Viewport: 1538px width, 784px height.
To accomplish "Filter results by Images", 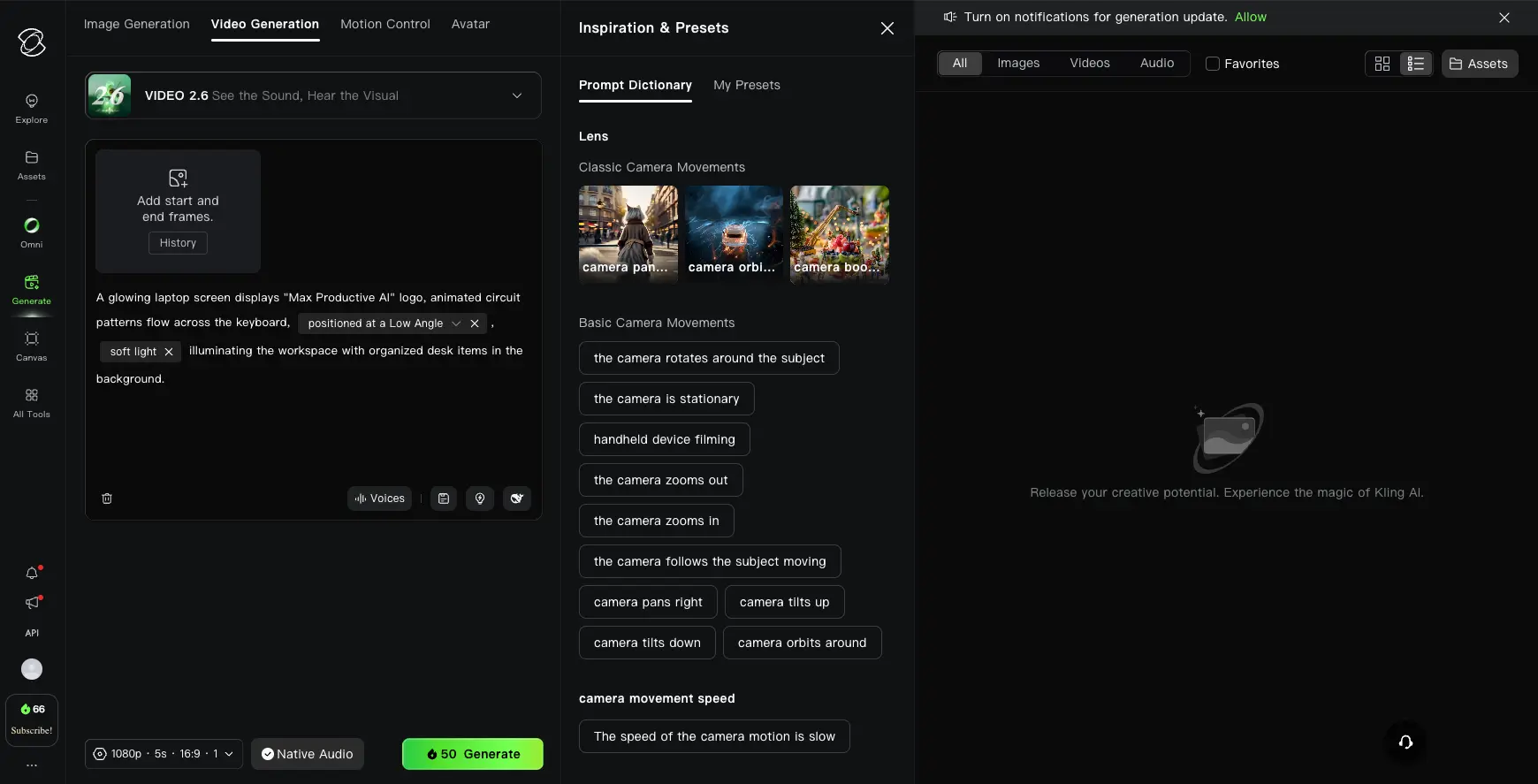I will pyautogui.click(x=1018, y=64).
